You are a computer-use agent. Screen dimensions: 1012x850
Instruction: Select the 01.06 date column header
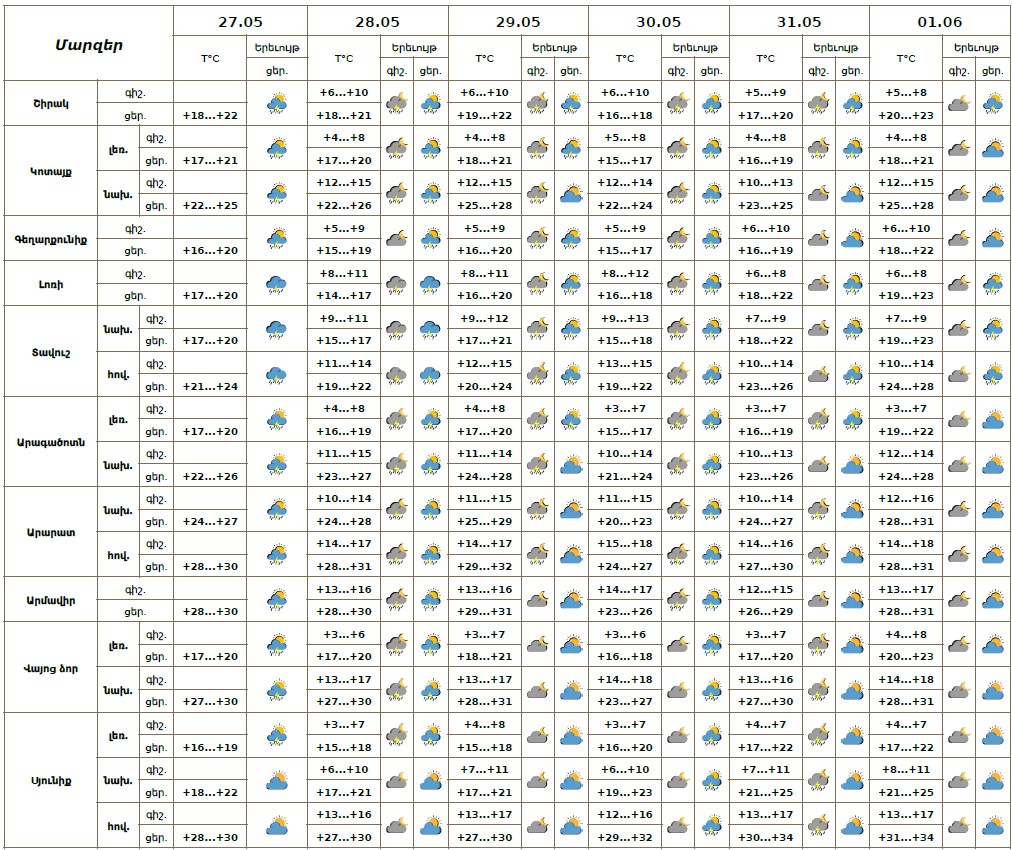pyautogui.click(x=940, y=21)
